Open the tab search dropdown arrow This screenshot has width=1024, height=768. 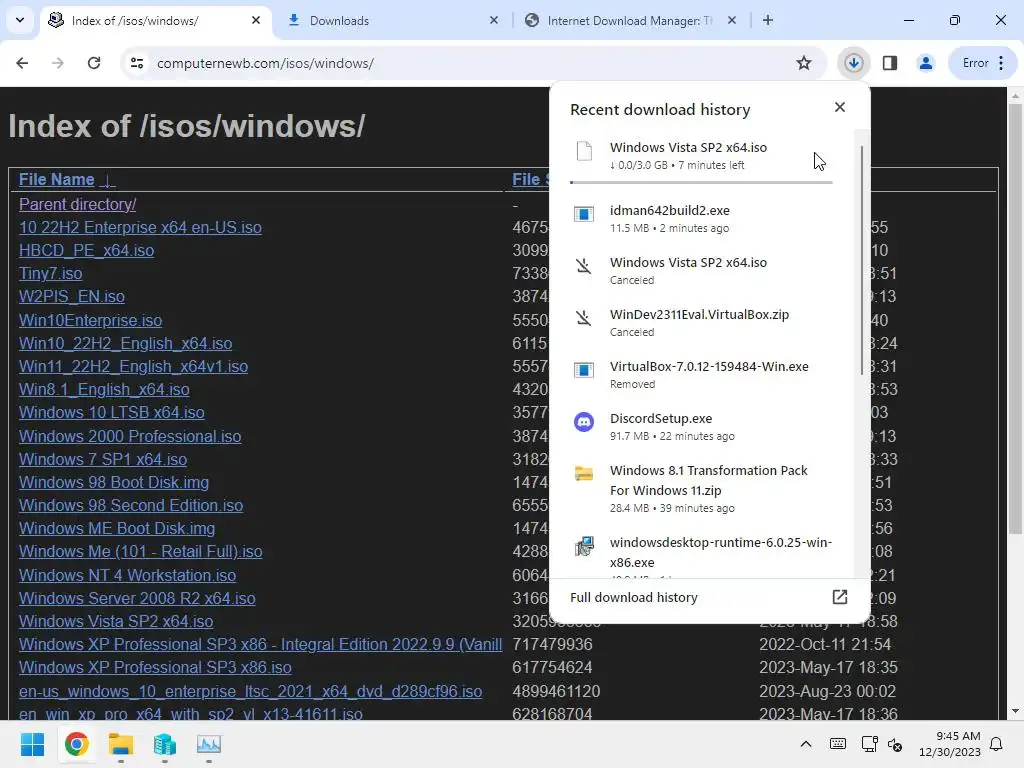point(20,20)
